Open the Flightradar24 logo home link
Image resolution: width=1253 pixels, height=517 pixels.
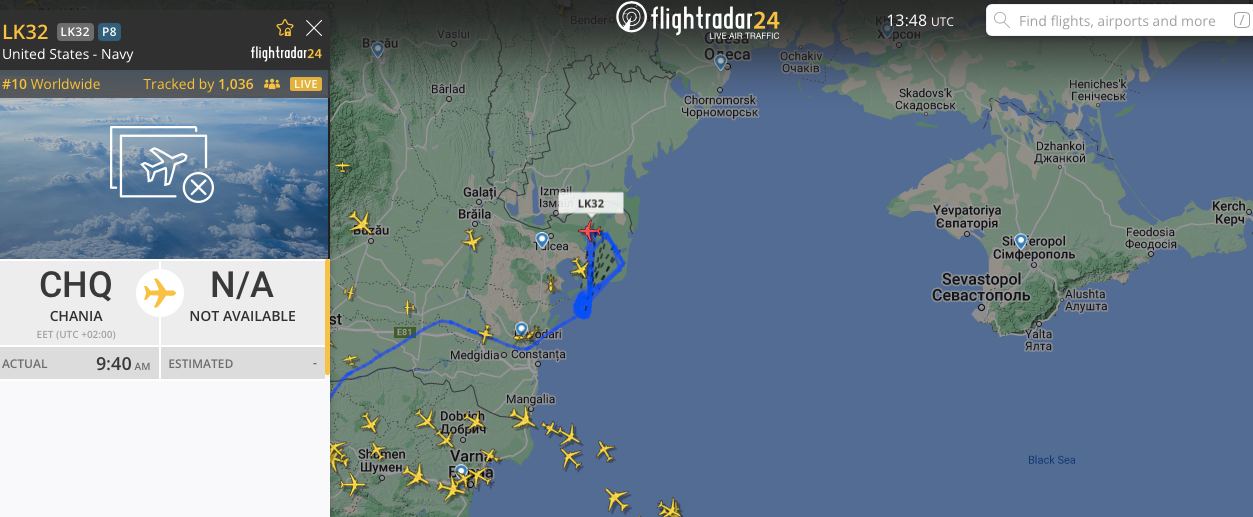point(698,18)
